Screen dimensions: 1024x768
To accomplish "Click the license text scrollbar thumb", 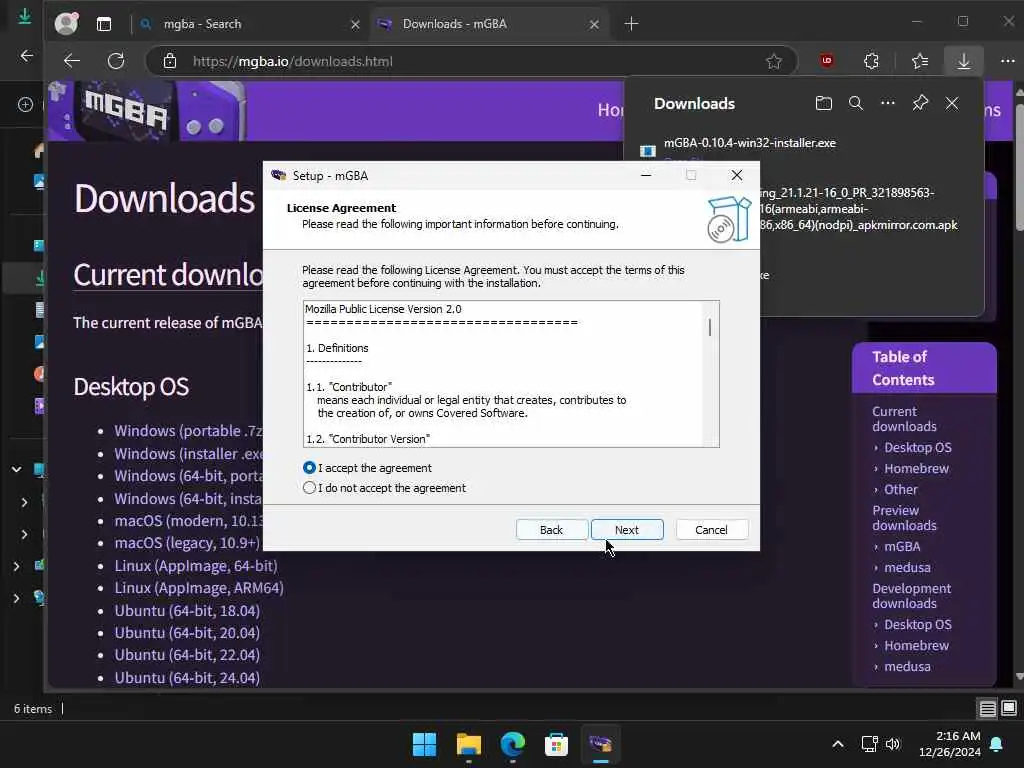I will pyautogui.click(x=710, y=327).
